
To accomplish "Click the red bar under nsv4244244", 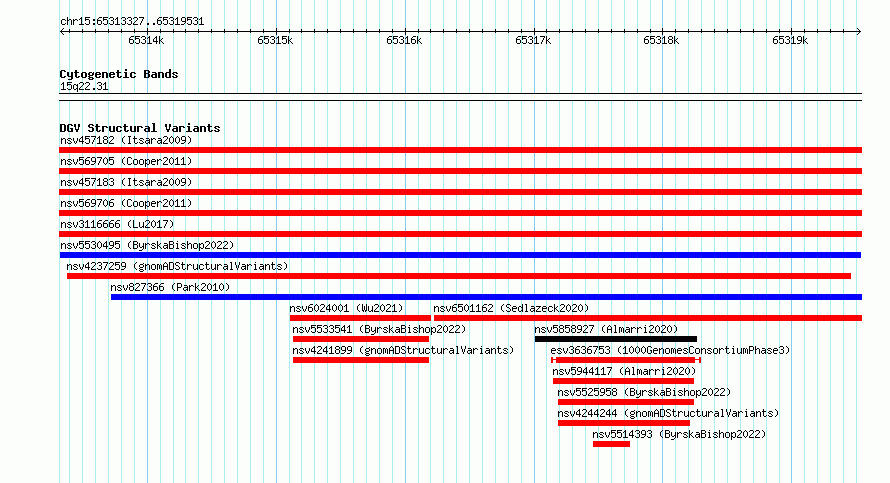I will click(624, 423).
